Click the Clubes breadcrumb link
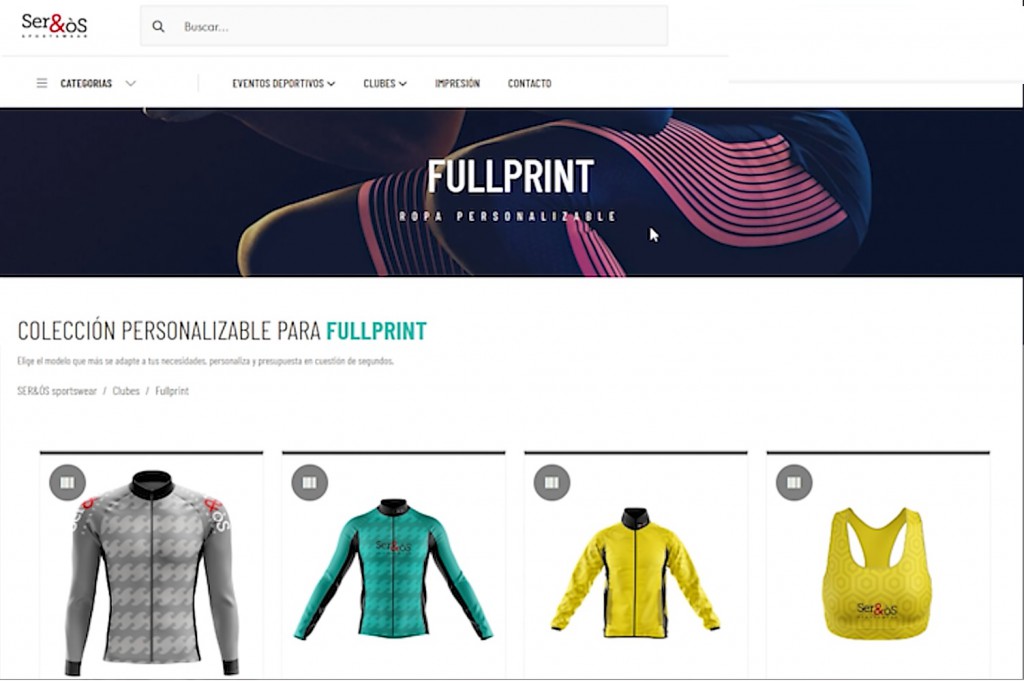The height and width of the screenshot is (681, 1024). pyautogui.click(x=126, y=391)
